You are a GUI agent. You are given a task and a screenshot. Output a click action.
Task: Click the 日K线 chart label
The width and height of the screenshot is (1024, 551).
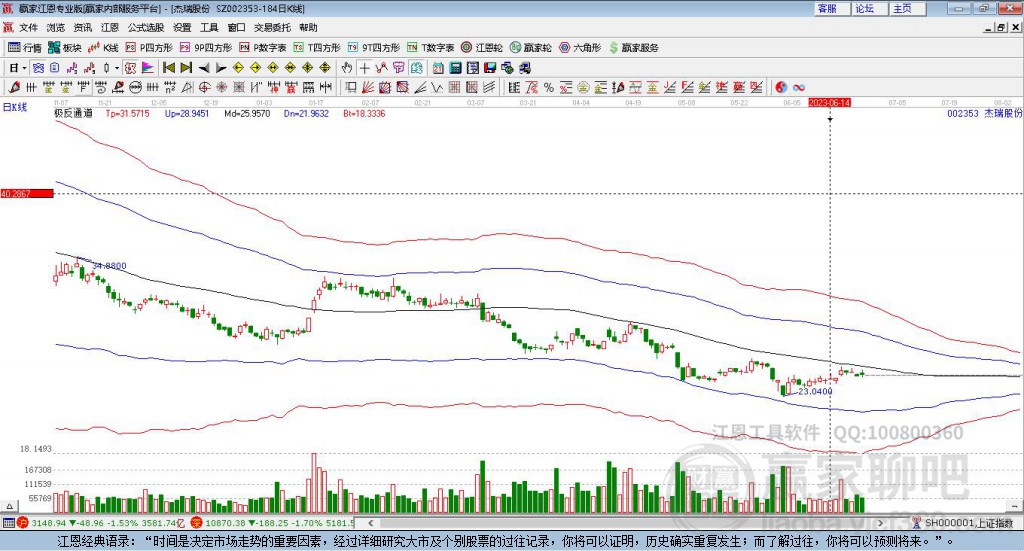14,107
